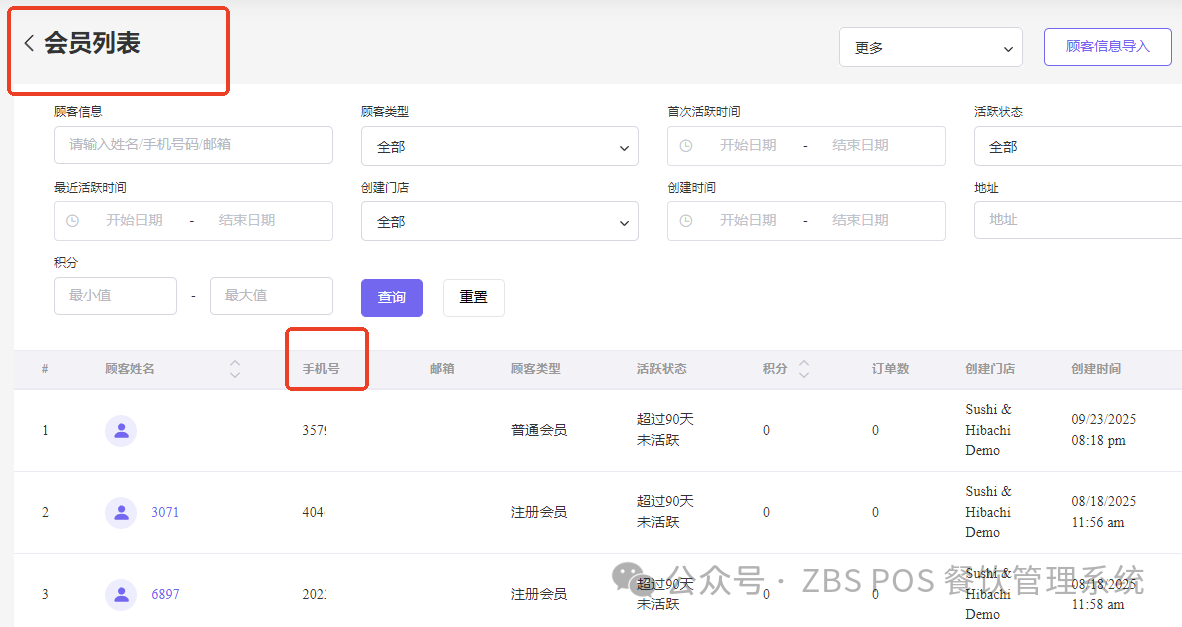Open customer link 3071
Viewport: 1182px width, 627px height.
pyautogui.click(x=165, y=513)
